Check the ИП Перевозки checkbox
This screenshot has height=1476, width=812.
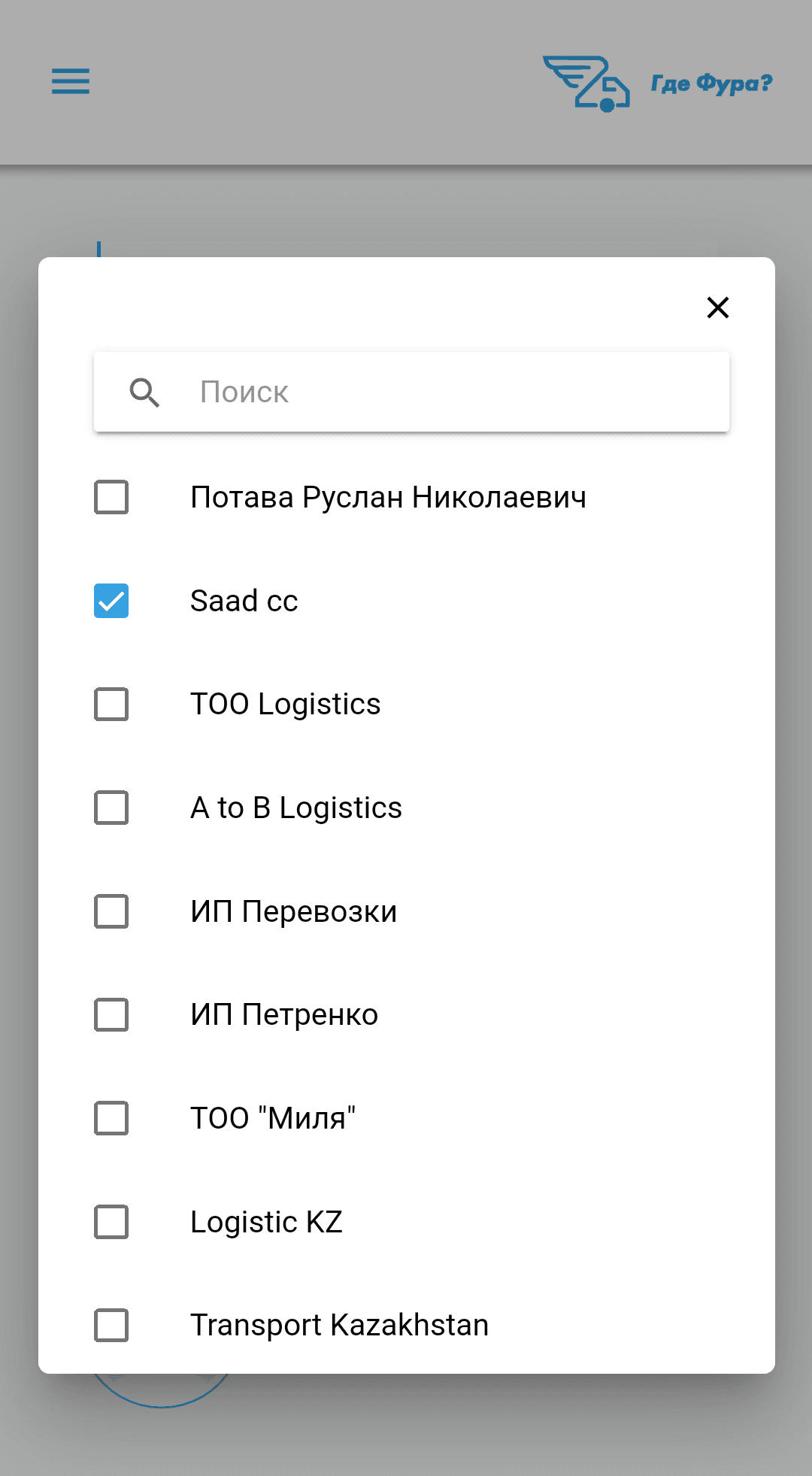(111, 911)
